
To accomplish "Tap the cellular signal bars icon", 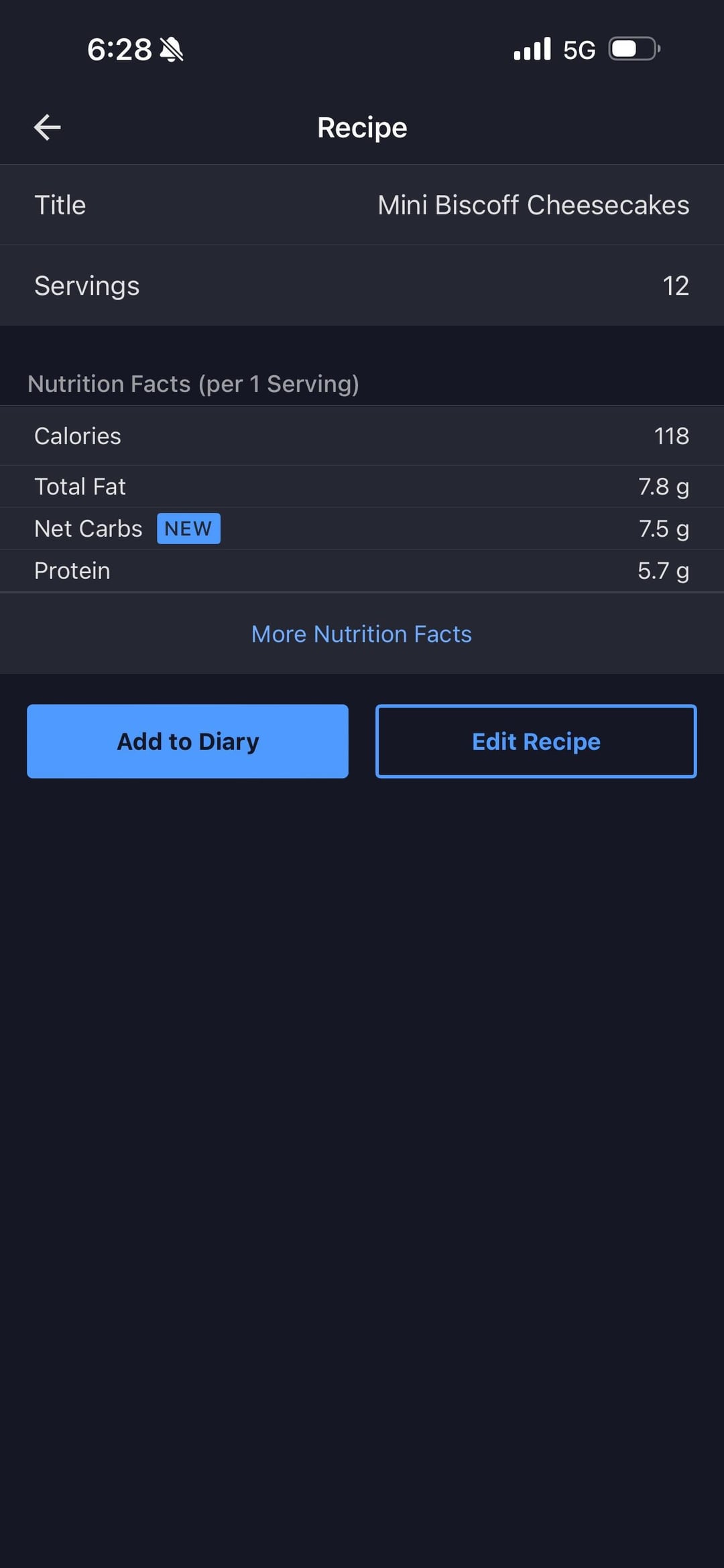I will (532, 49).
